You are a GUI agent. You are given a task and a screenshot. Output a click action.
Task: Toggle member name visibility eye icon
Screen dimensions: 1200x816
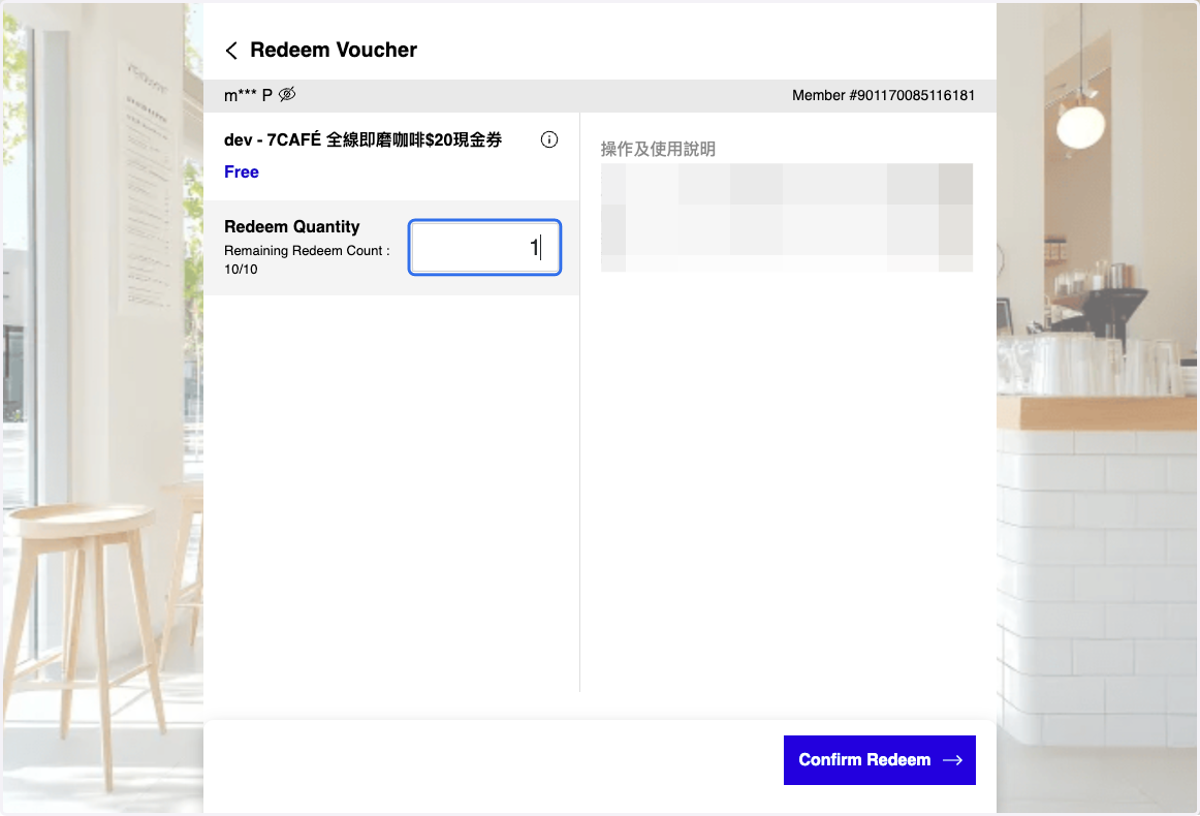(287, 95)
